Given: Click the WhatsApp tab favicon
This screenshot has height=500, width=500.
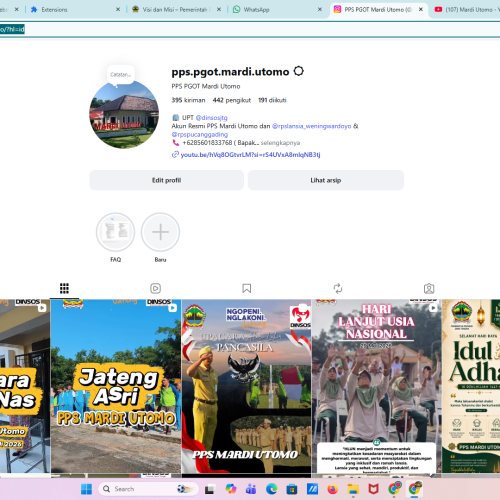Looking at the screenshot, I should [x=236, y=9].
